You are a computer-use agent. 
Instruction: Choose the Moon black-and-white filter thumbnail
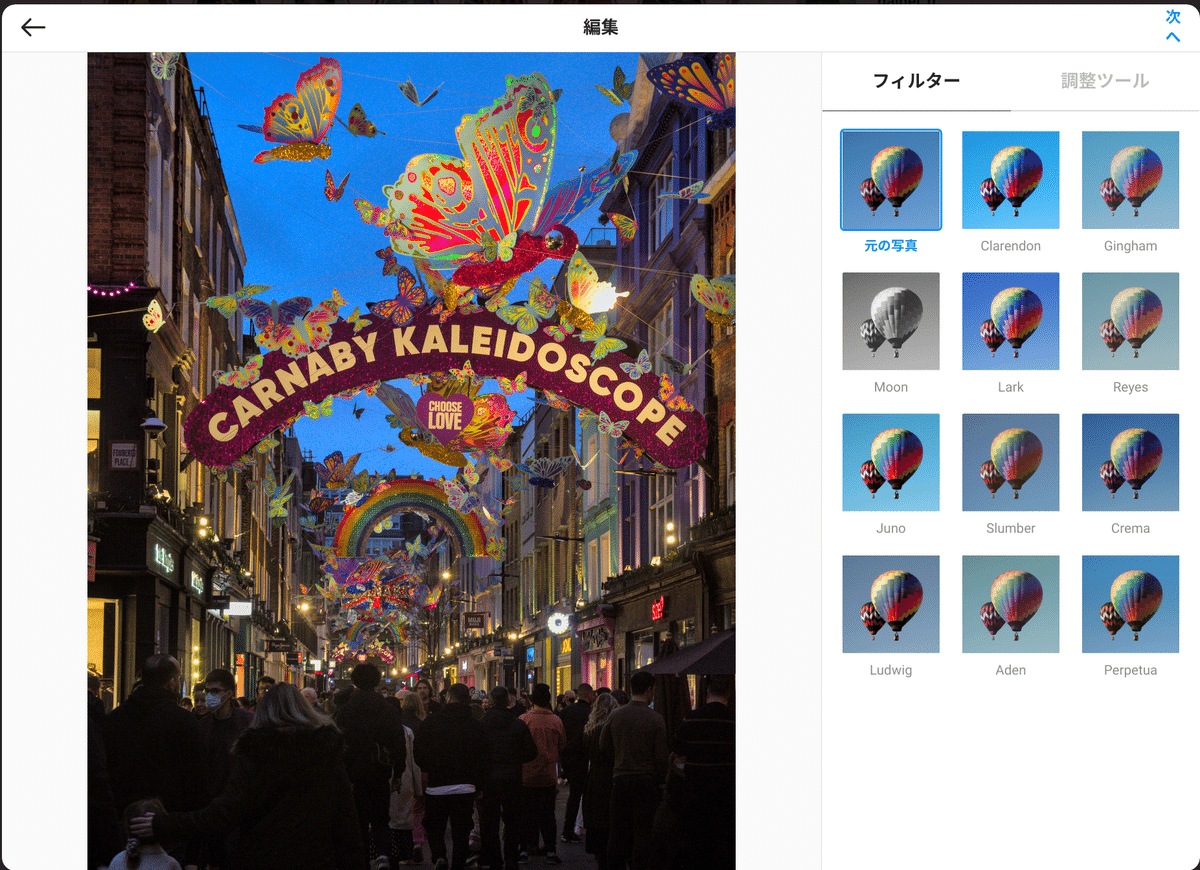[891, 321]
